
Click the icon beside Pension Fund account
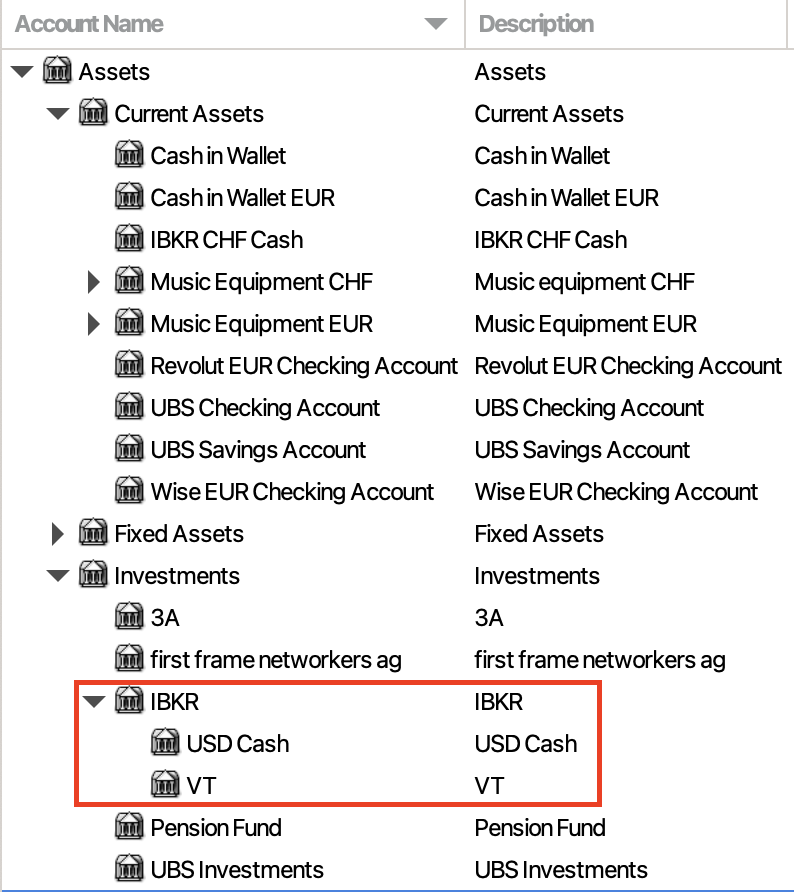pyautogui.click(x=129, y=827)
